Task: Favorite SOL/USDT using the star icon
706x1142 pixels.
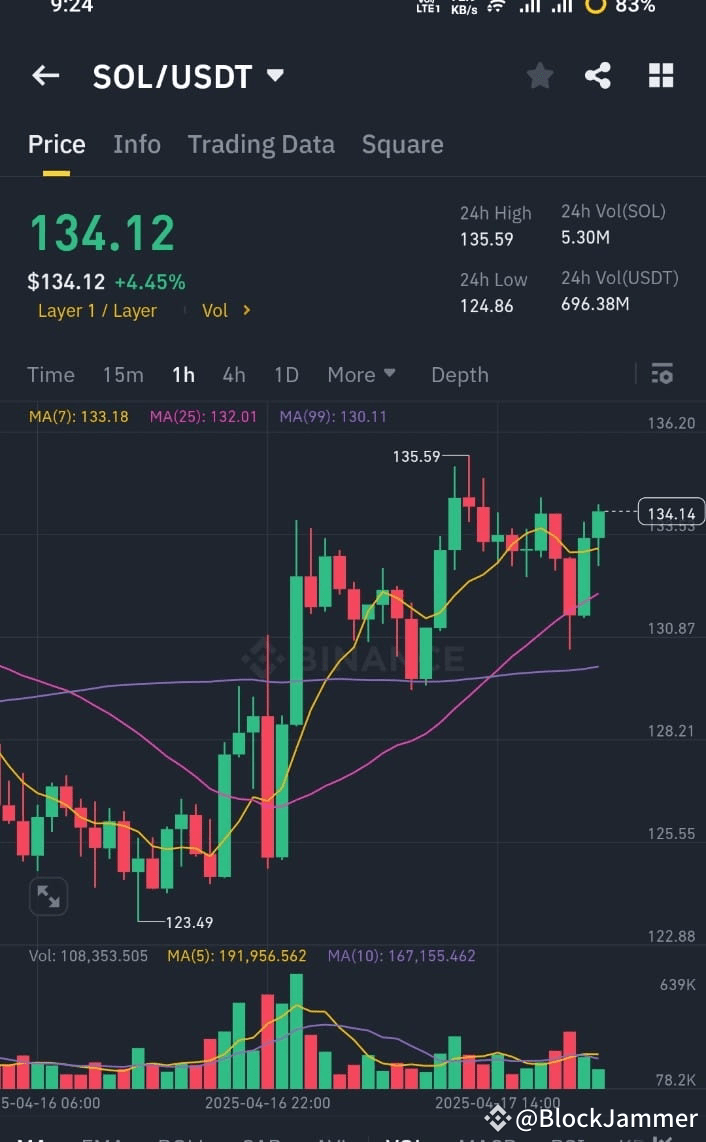Action: (540, 75)
